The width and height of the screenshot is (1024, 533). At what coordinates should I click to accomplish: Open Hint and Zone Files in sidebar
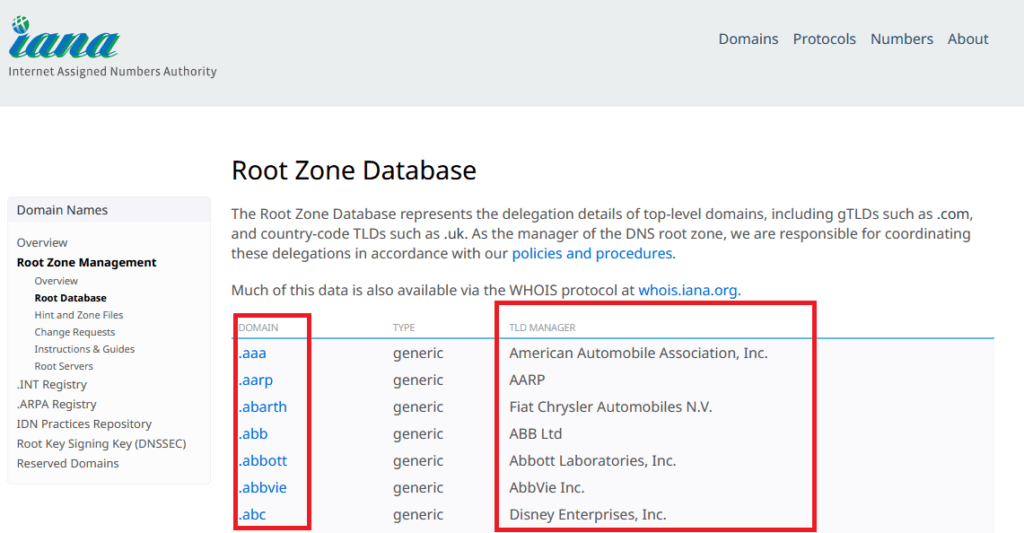point(78,315)
